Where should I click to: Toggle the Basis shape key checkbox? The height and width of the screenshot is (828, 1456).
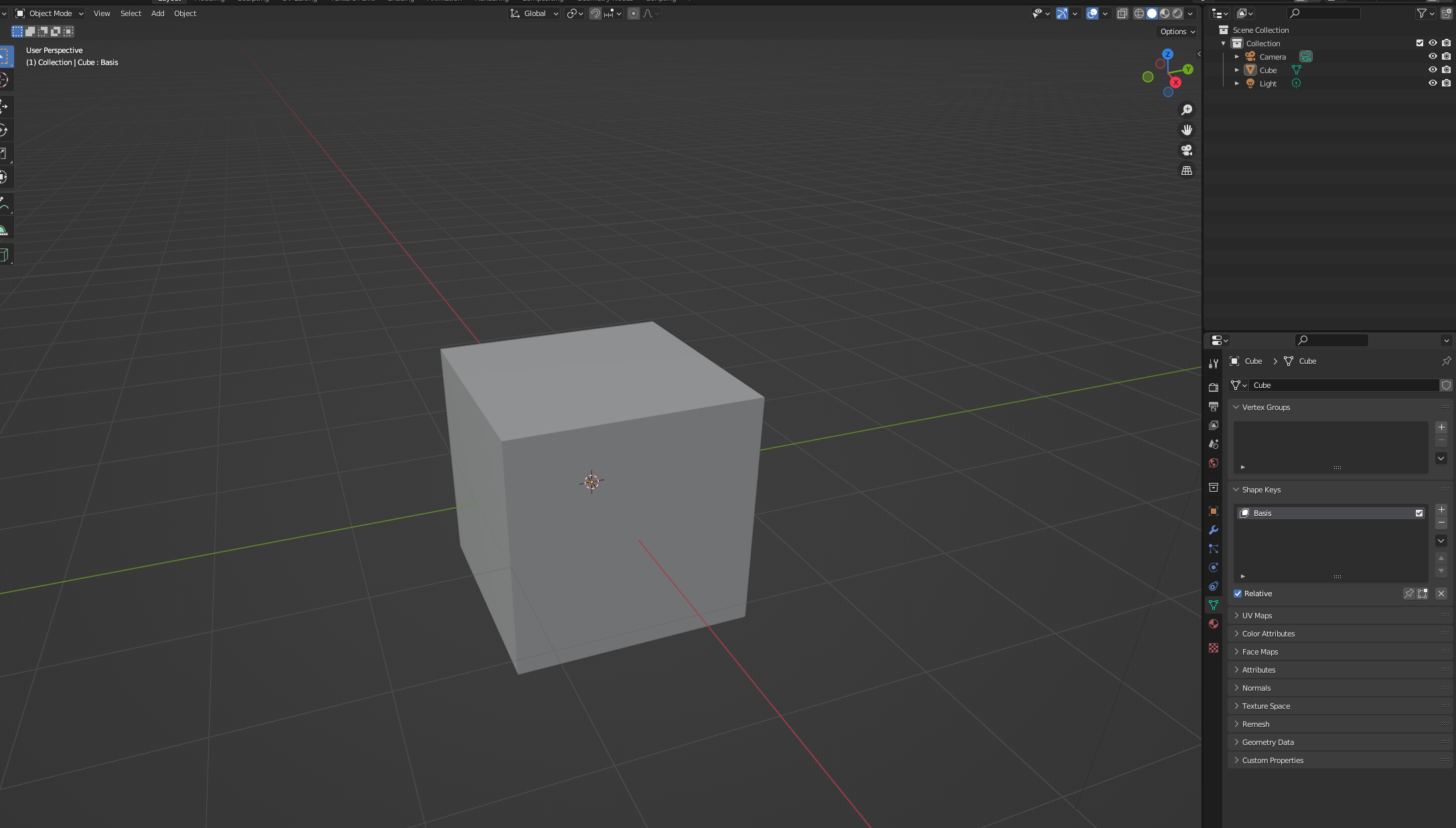[x=1418, y=512]
